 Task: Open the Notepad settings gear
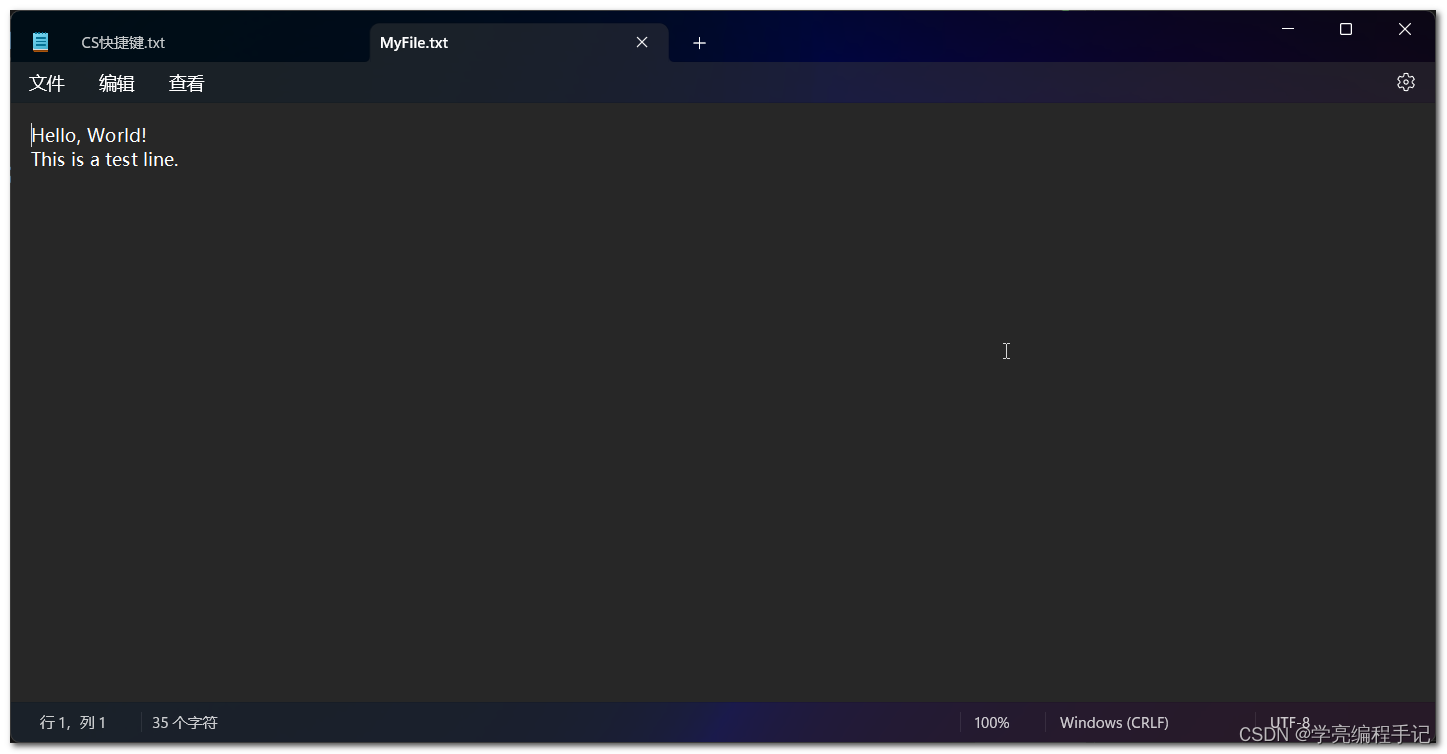point(1405,82)
